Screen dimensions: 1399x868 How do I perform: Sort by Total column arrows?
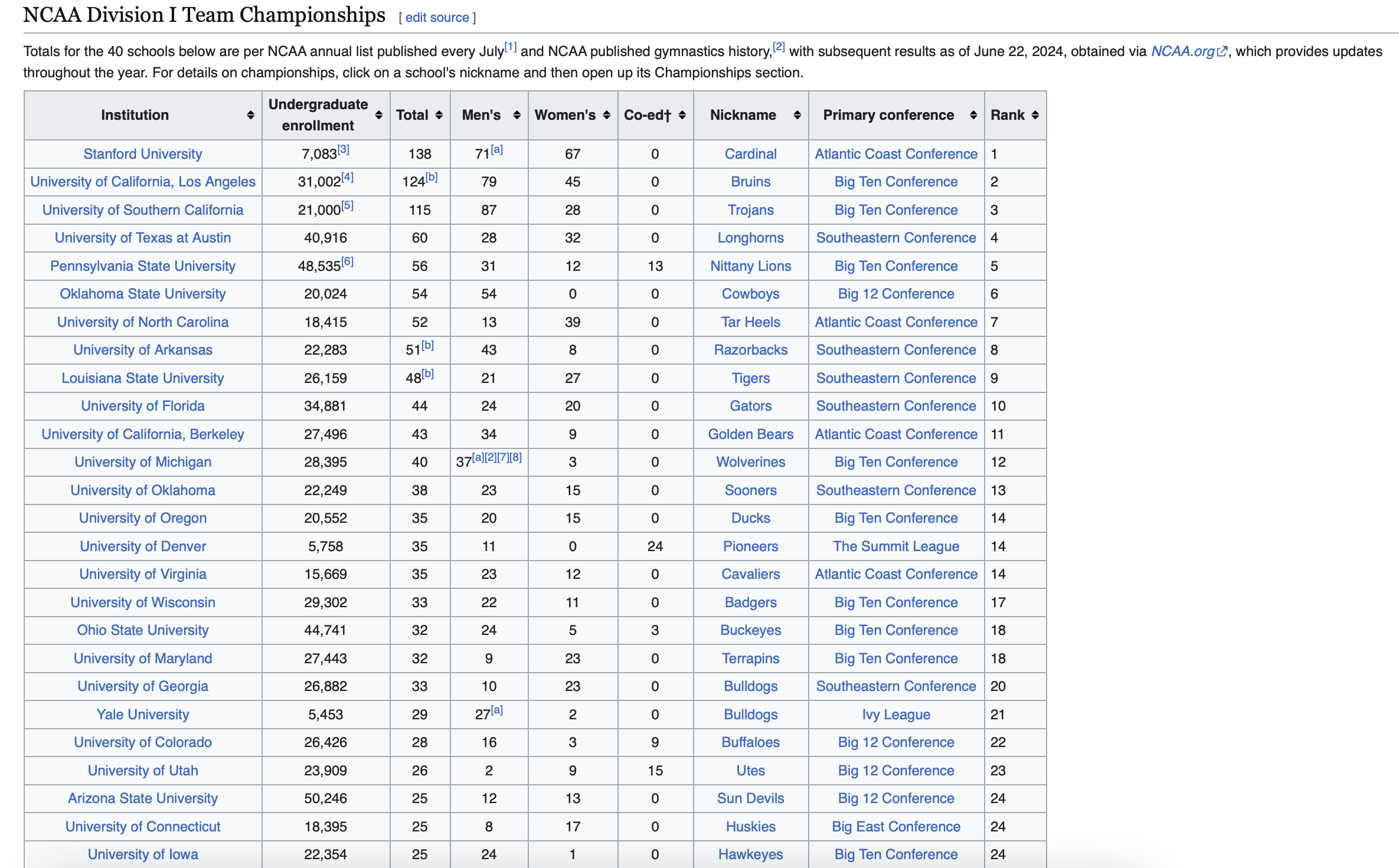(x=439, y=115)
